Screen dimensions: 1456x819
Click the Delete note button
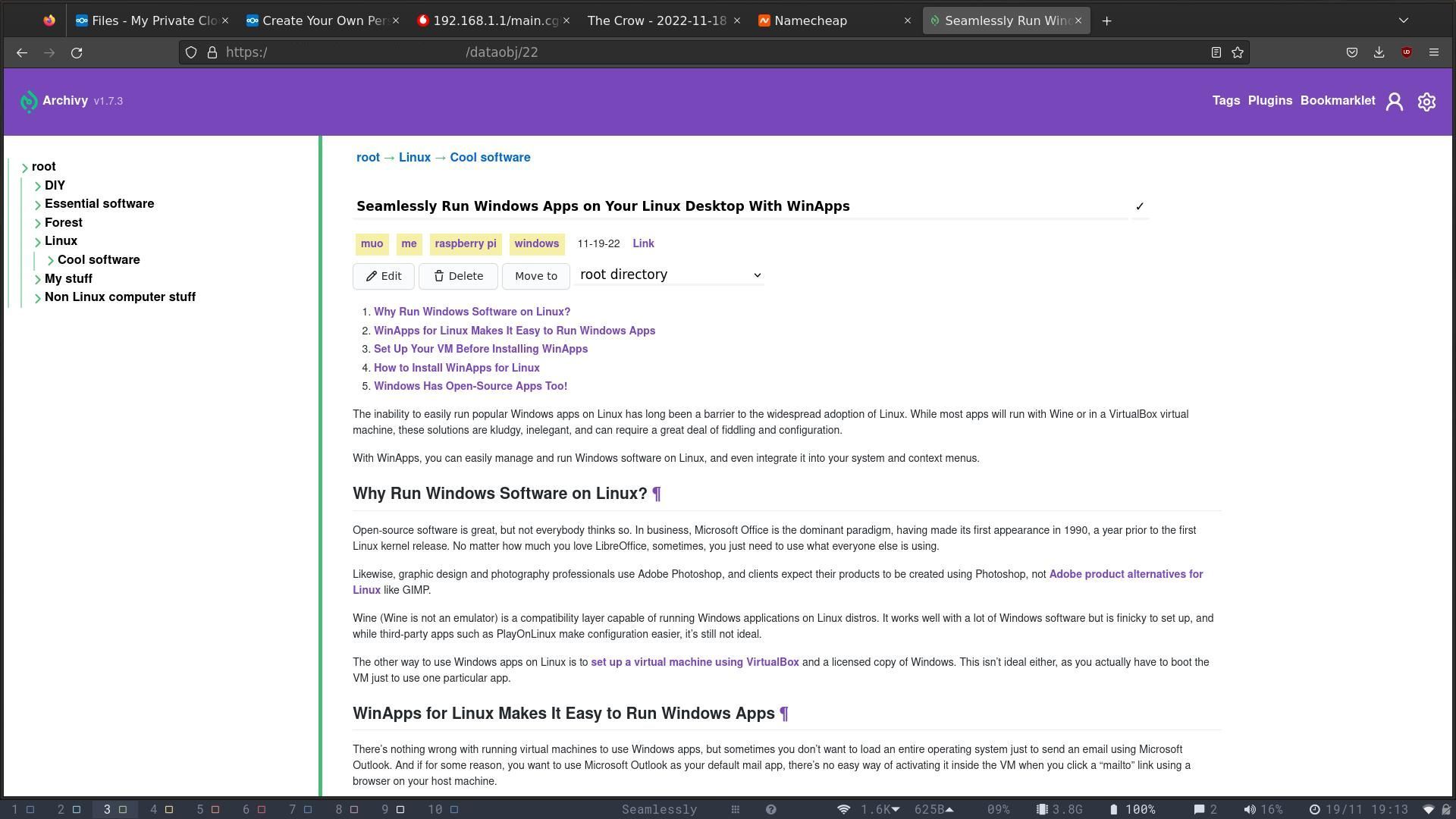pos(458,276)
